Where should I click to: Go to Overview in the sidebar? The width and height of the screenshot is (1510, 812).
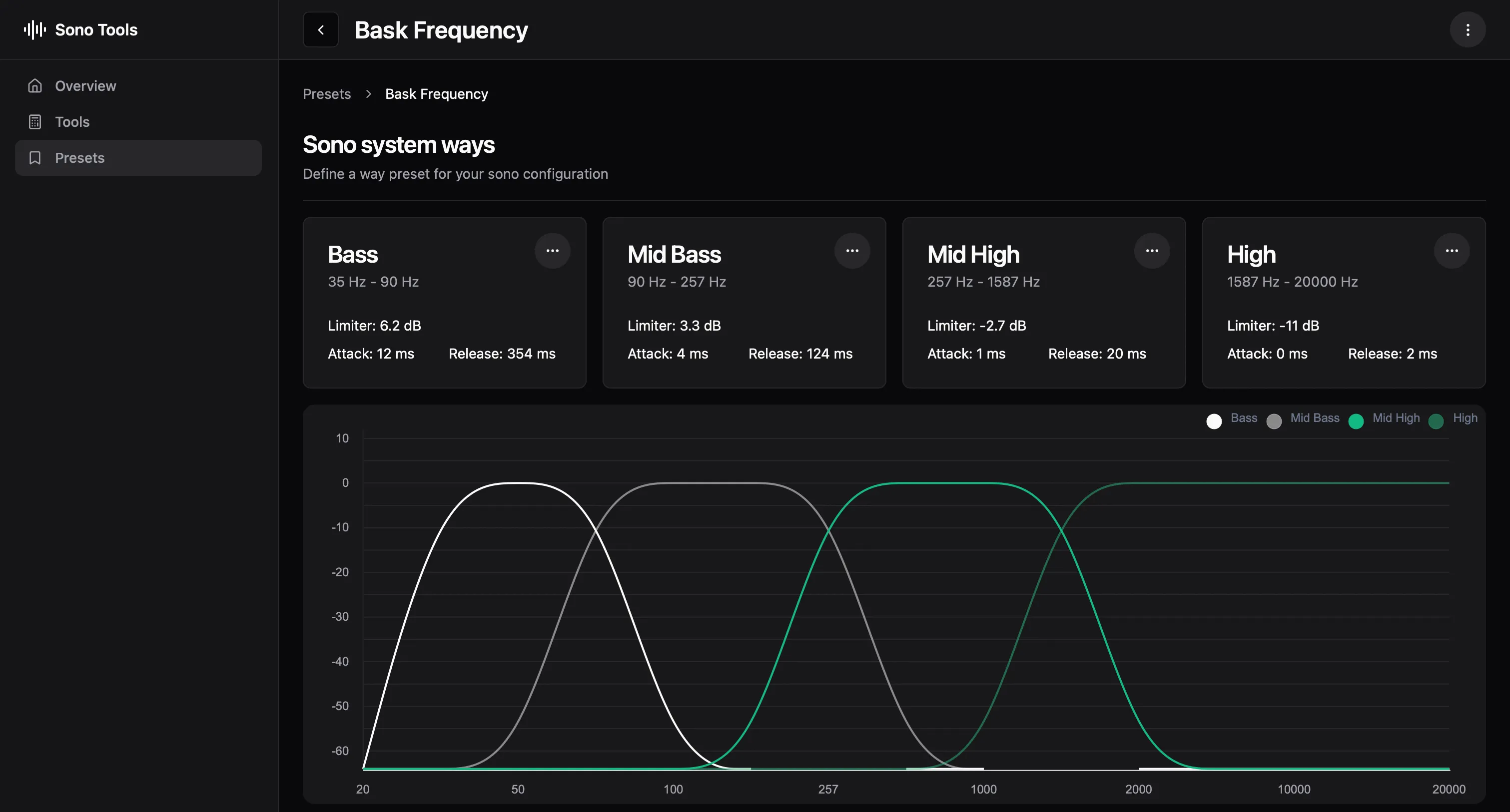(138, 85)
